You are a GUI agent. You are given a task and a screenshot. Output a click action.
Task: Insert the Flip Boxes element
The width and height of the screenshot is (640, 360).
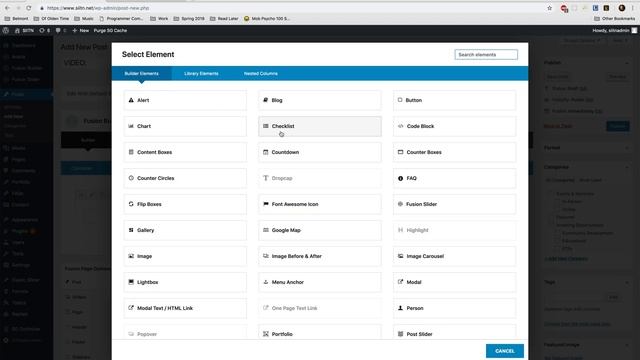pyautogui.click(x=185, y=204)
